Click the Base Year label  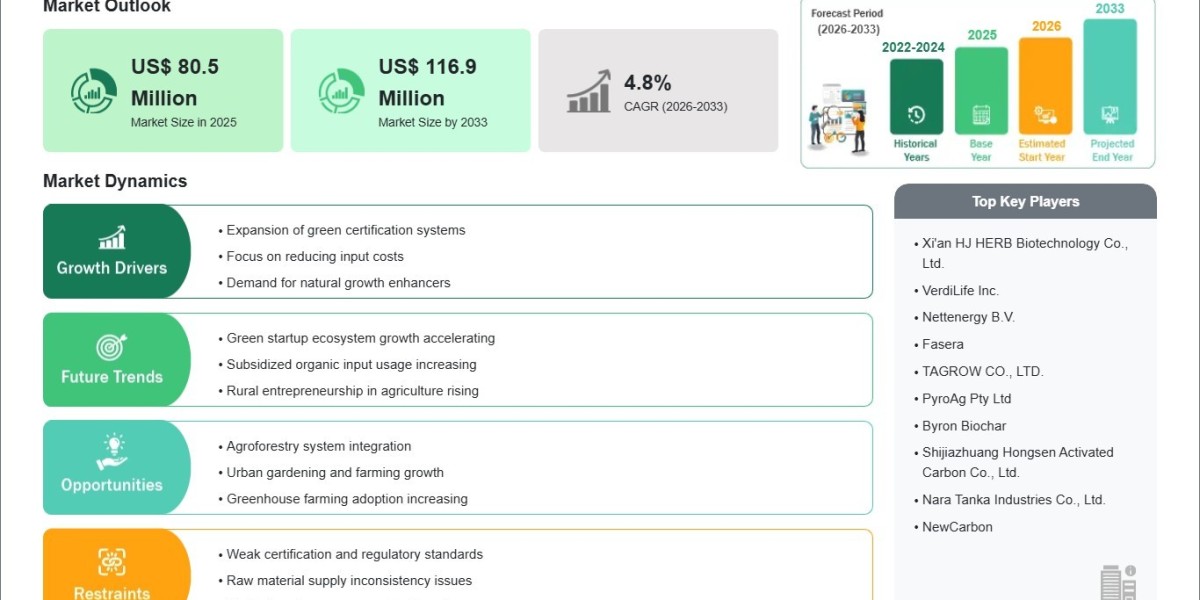coord(981,150)
